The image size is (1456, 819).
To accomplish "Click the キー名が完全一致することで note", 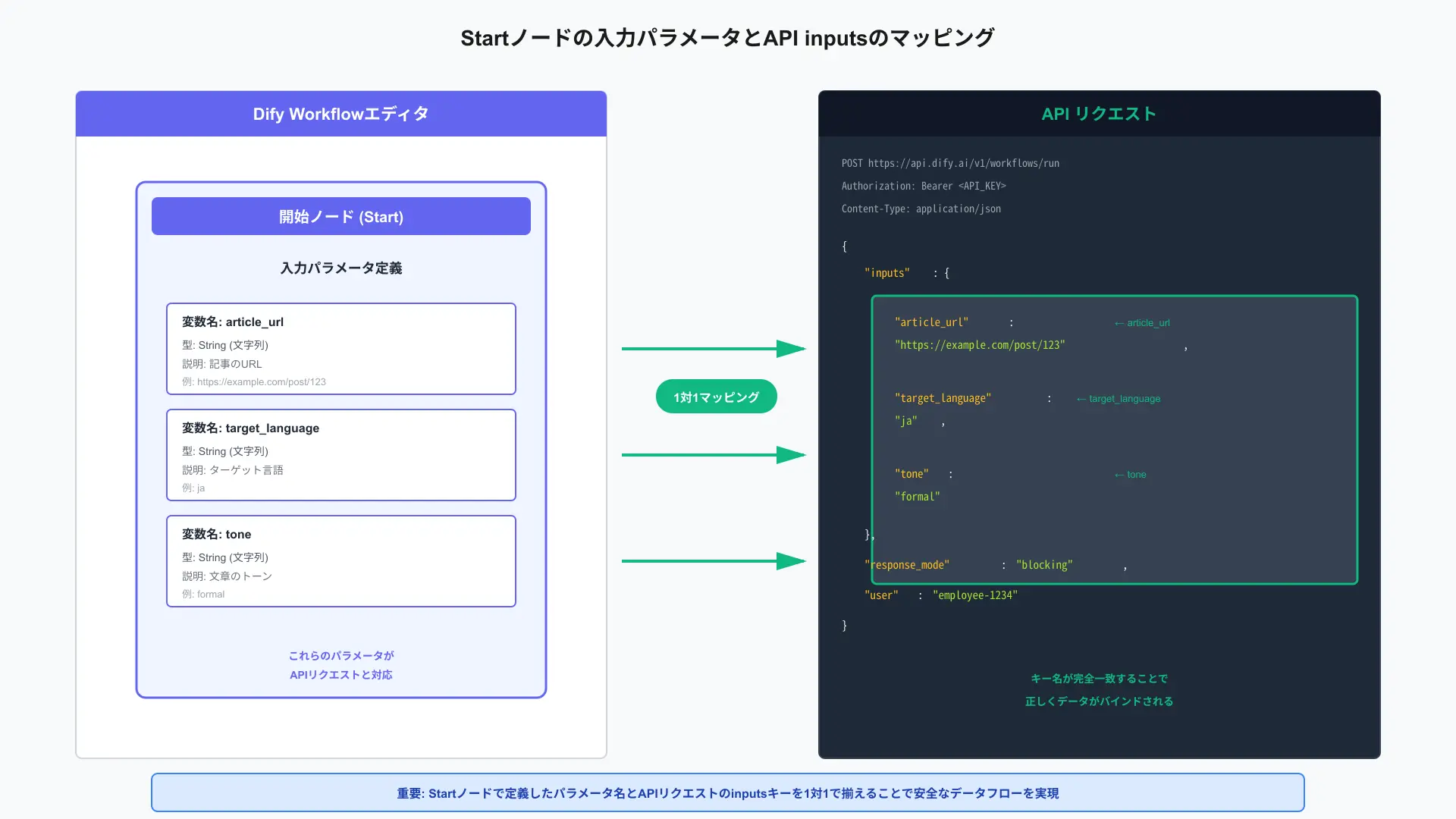I will [x=1100, y=679].
